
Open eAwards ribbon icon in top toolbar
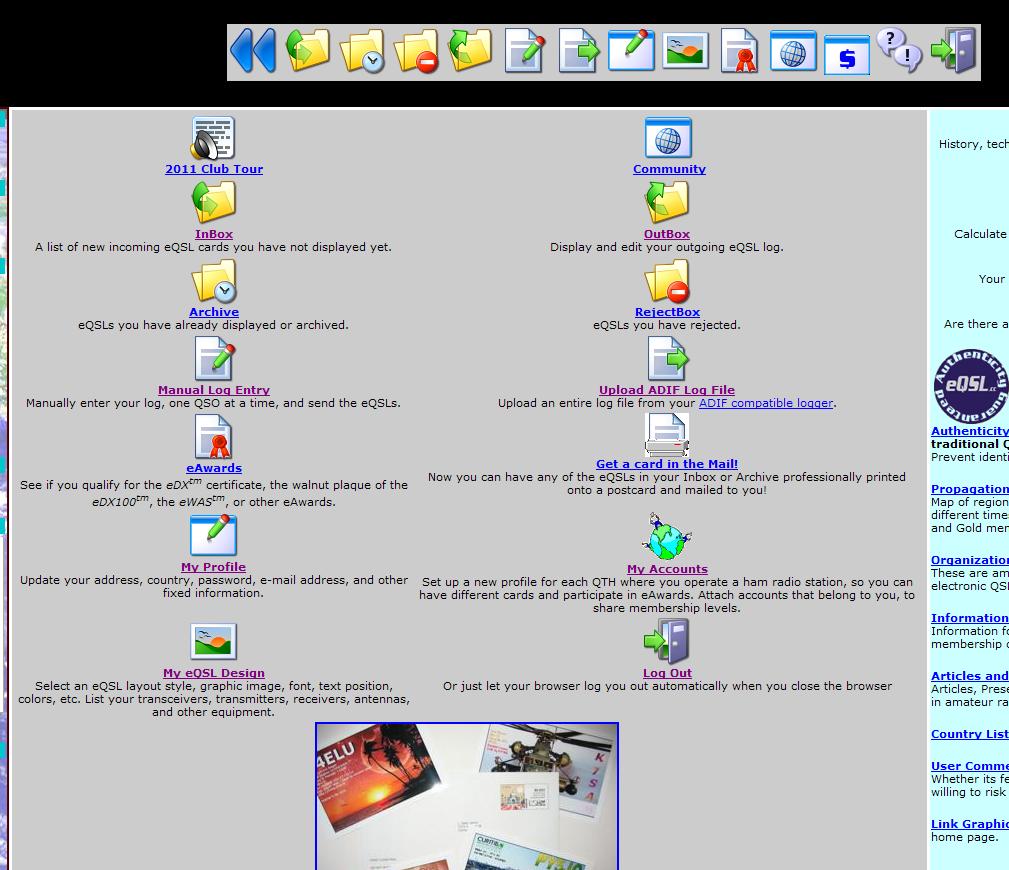tap(739, 50)
